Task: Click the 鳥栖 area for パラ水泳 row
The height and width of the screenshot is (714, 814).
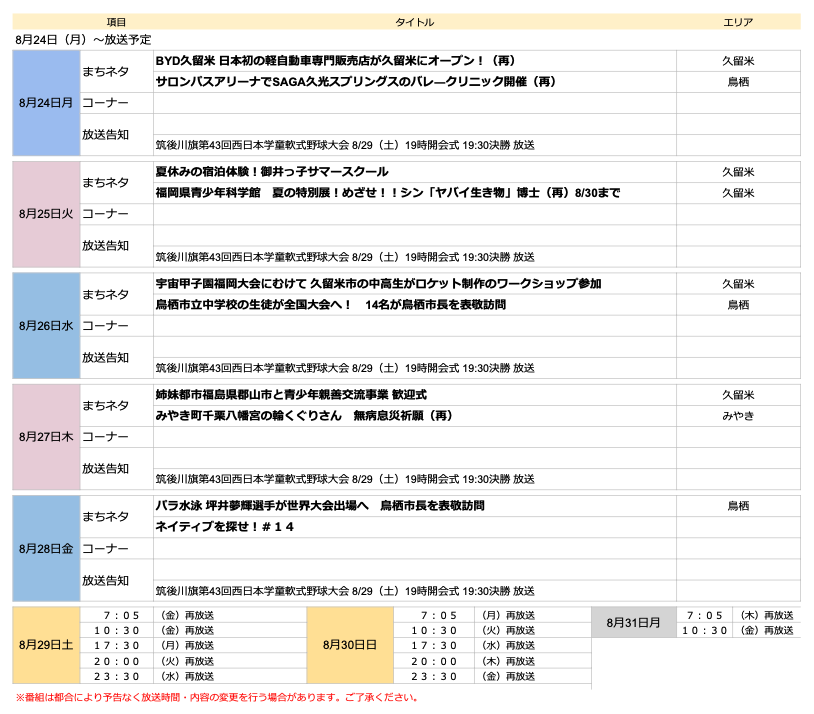Action: click(x=738, y=506)
